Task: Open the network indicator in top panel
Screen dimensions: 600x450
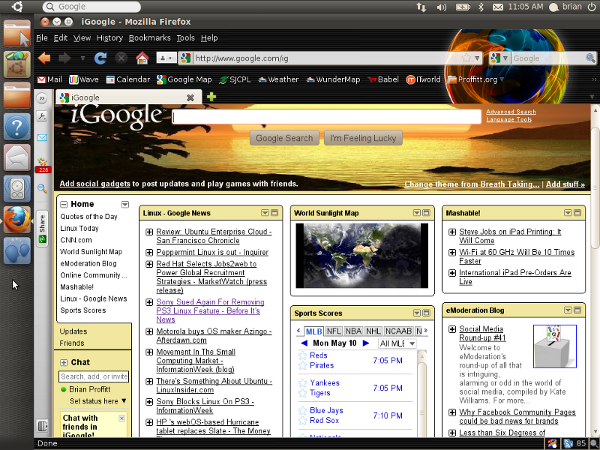Action: (x=421, y=7)
